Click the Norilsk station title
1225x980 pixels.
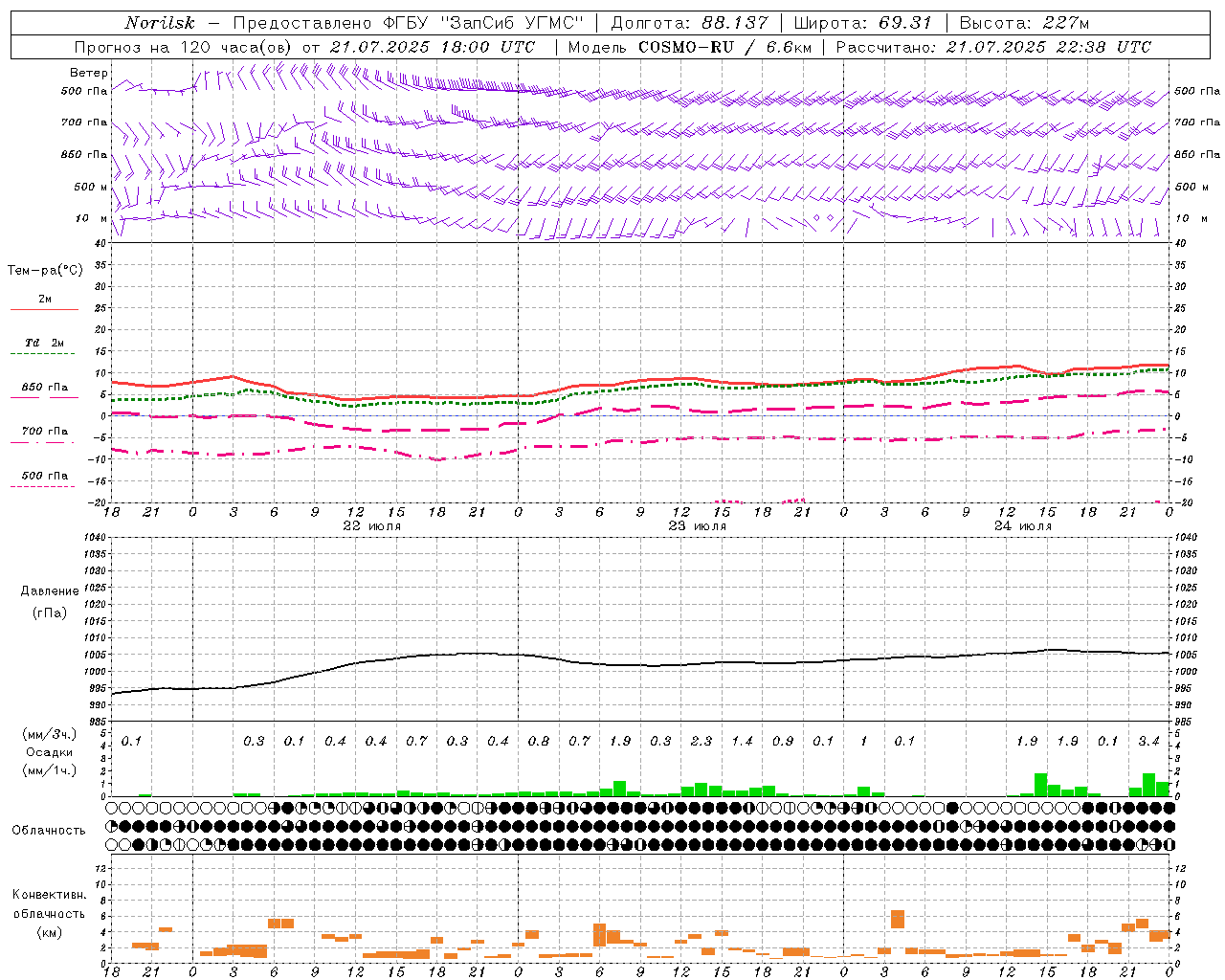click(x=159, y=23)
